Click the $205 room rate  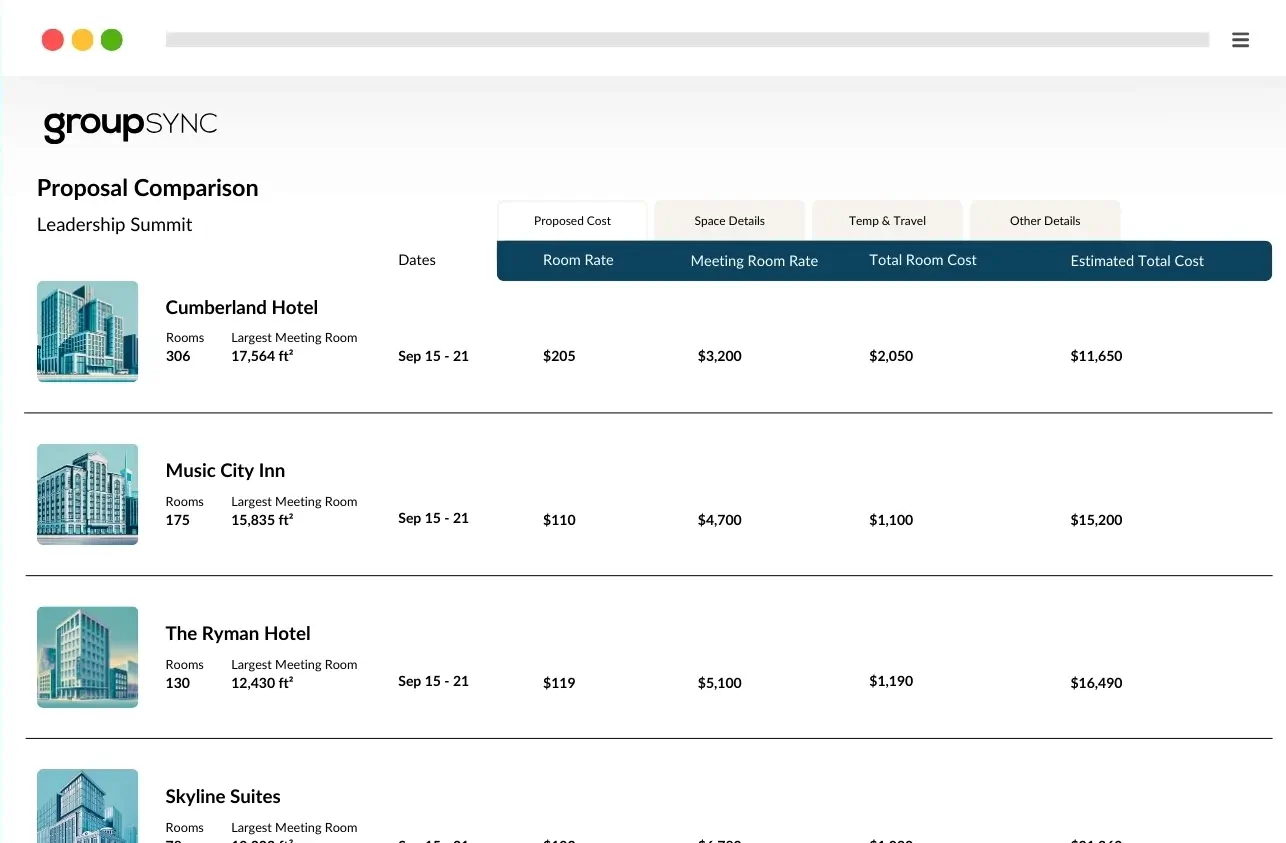tap(559, 356)
